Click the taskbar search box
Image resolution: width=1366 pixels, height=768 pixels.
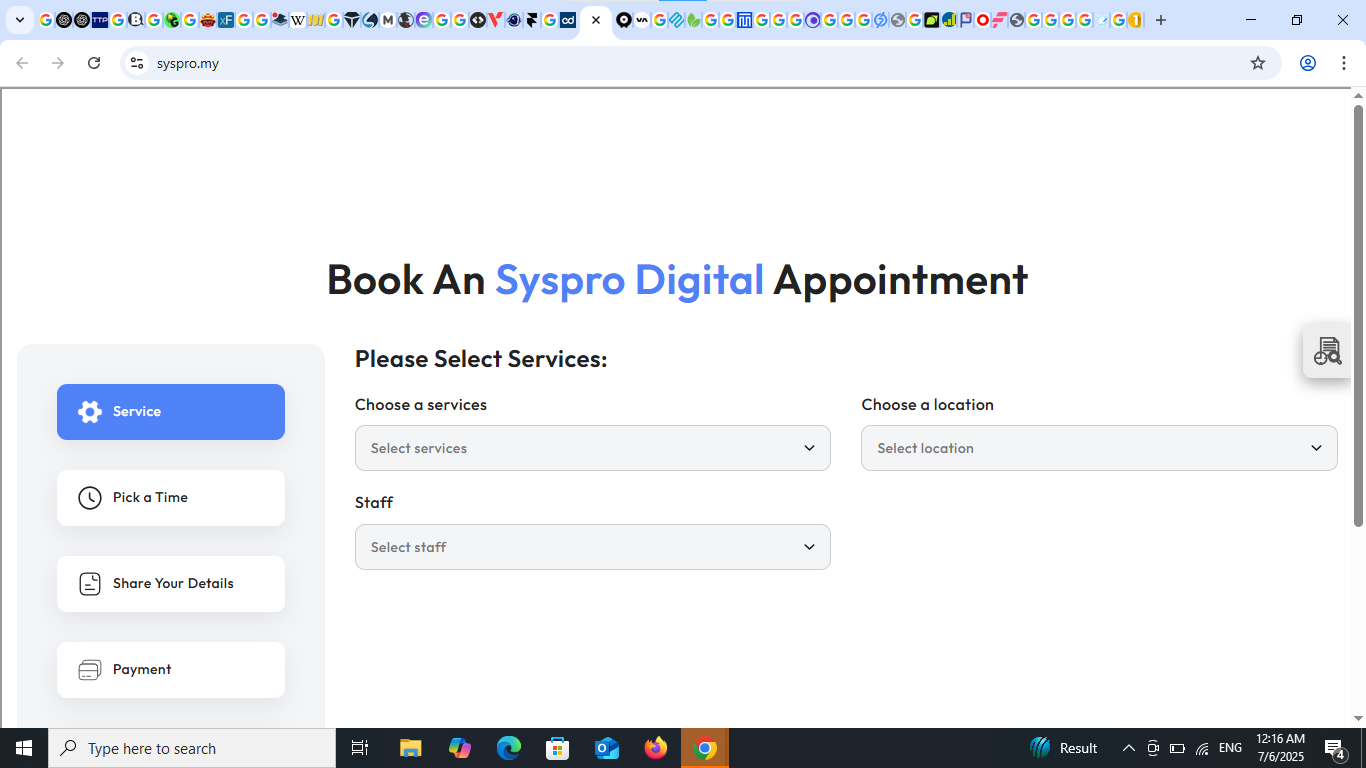point(192,748)
